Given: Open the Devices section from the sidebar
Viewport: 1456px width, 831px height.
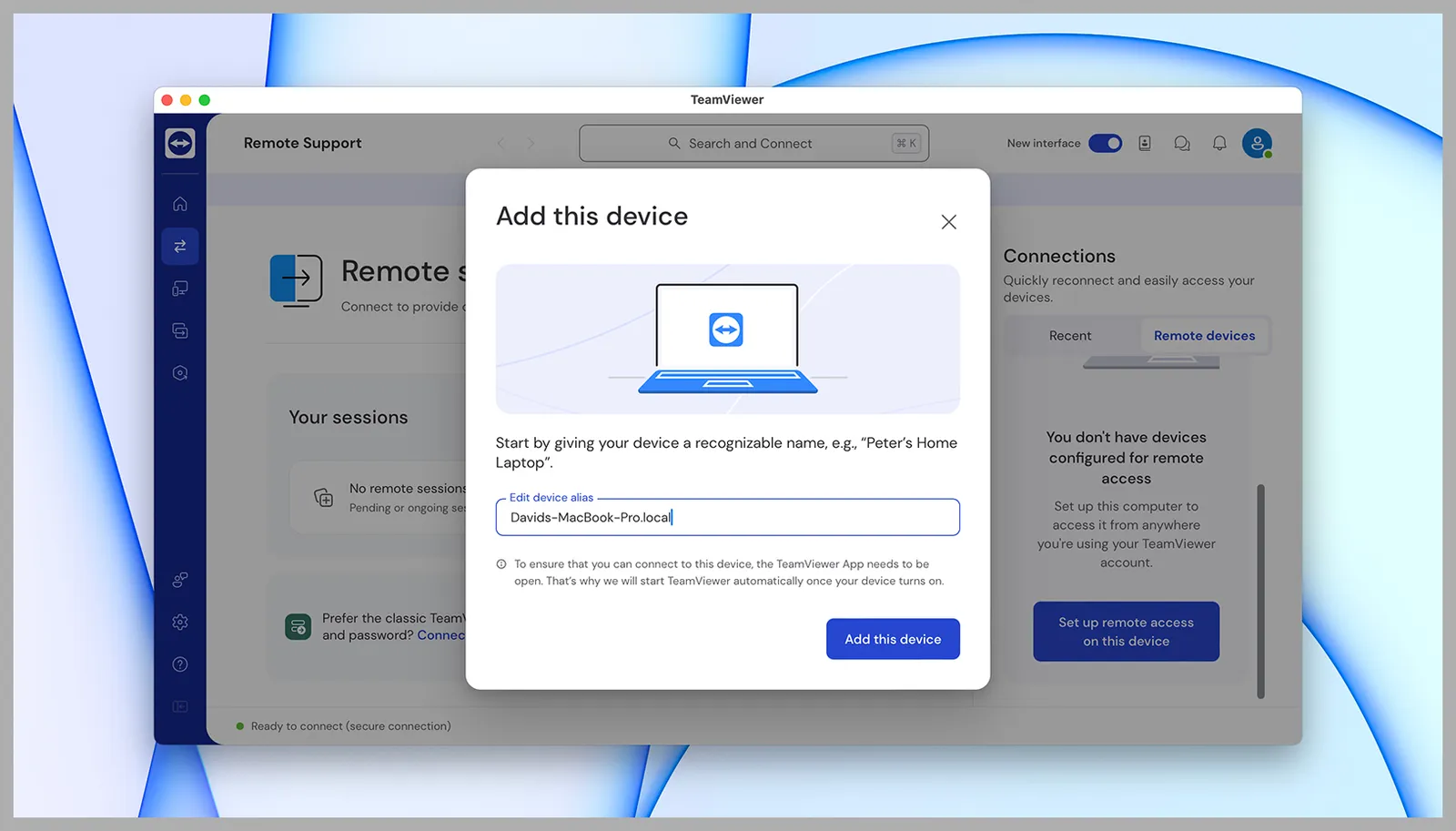Looking at the screenshot, I should point(179,289).
